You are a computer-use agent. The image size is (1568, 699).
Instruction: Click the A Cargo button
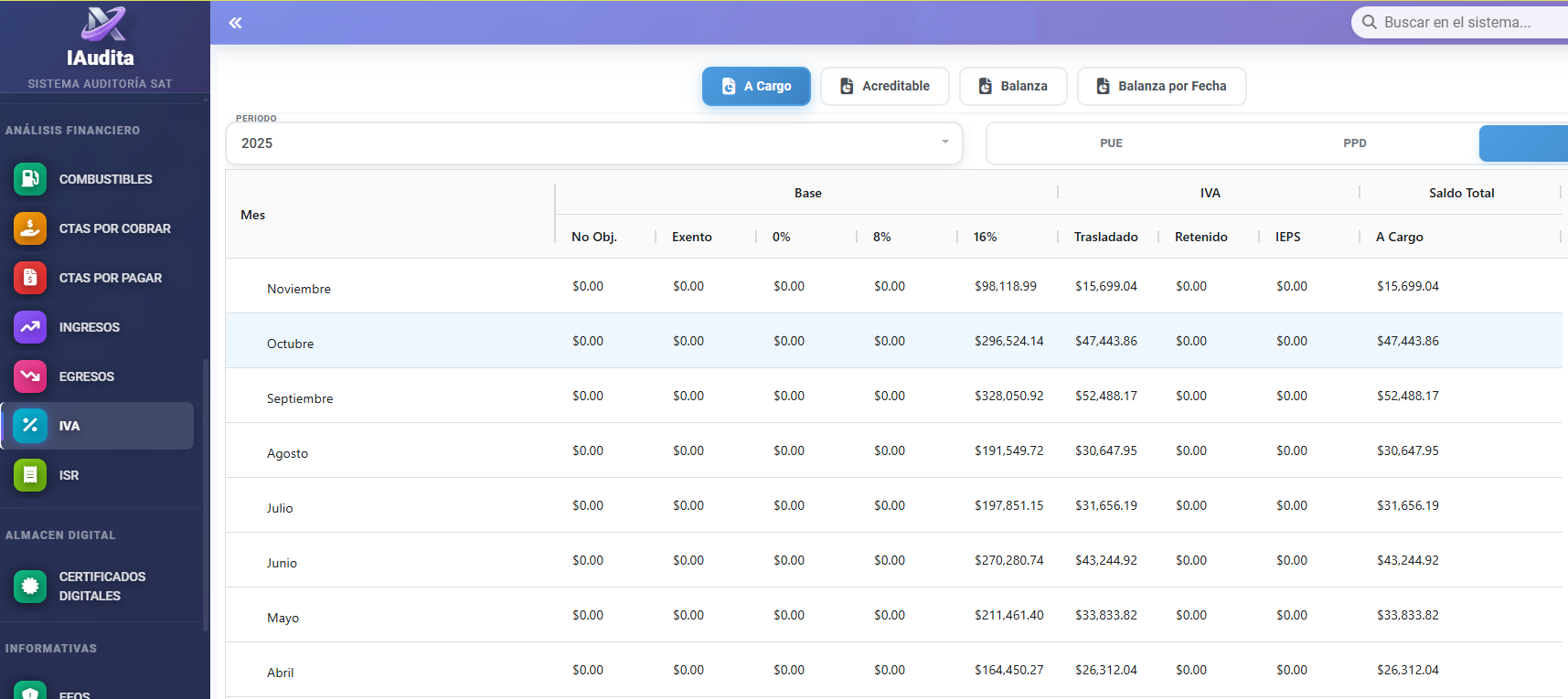point(756,86)
